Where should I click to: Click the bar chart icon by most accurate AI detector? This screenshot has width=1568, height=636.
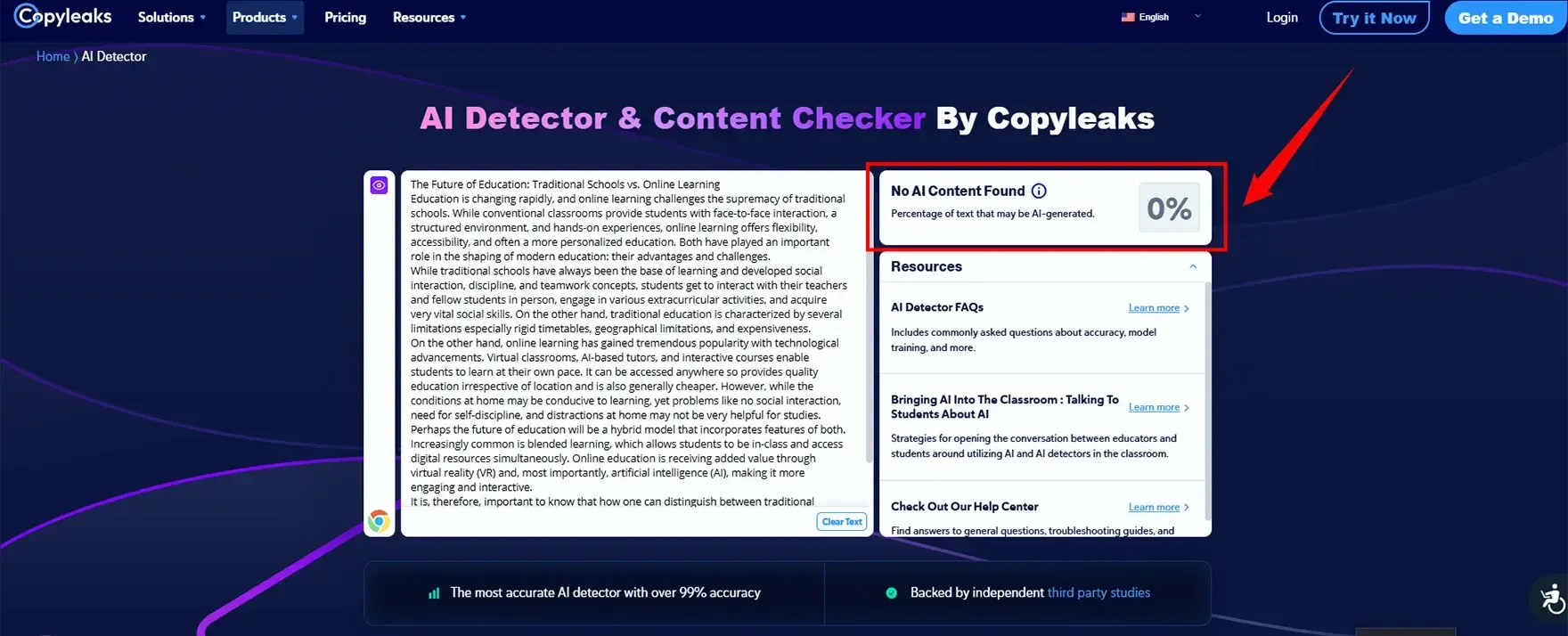tap(434, 593)
